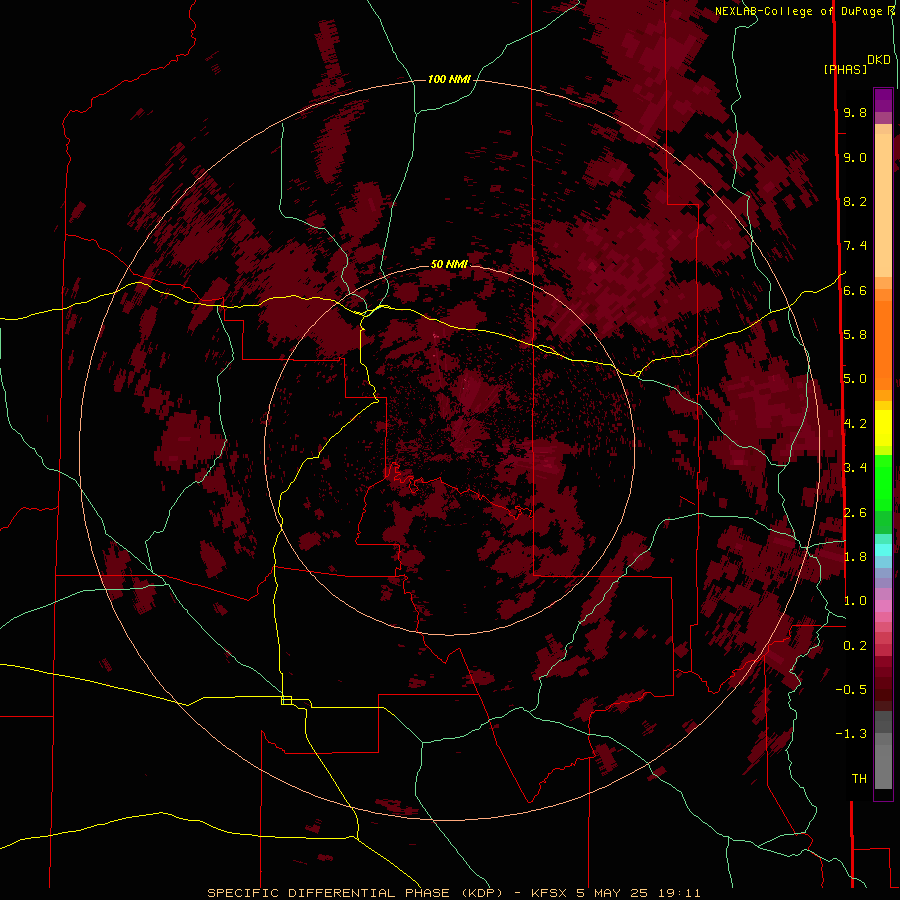The image size is (900, 900).
Task: Click the KFSX station identifier
Action: click(551, 893)
